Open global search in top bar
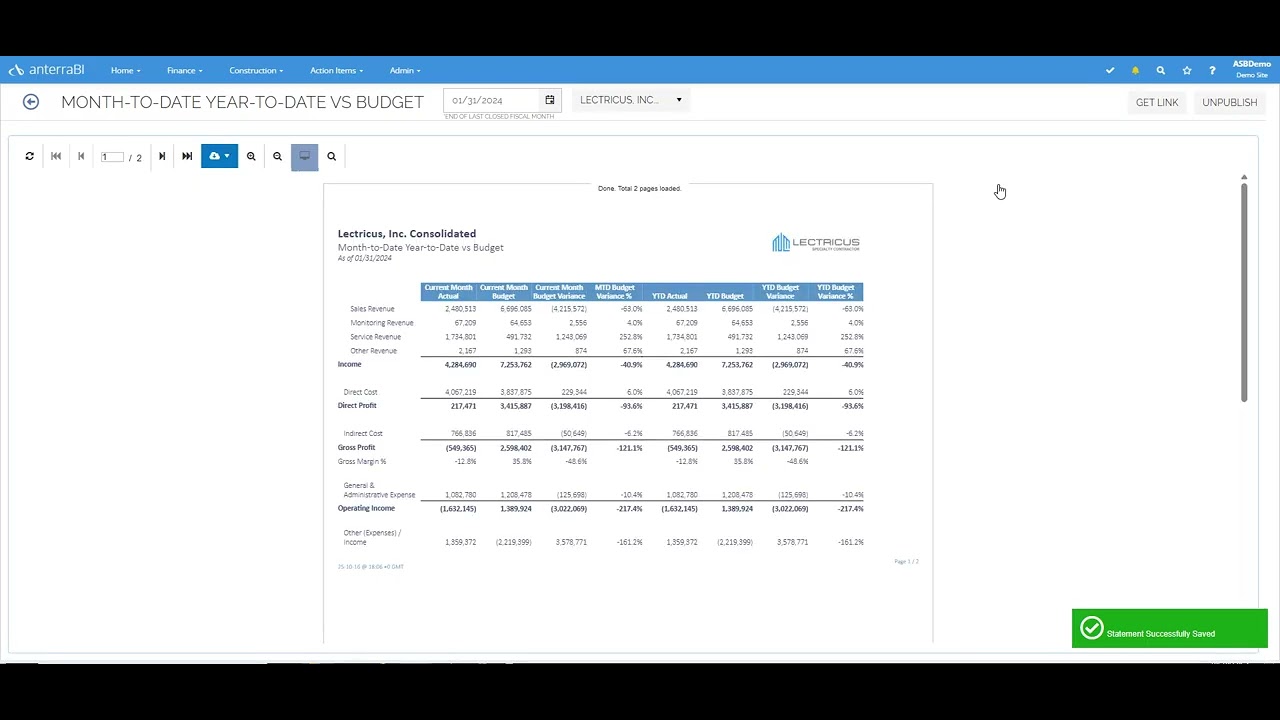 point(1161,71)
